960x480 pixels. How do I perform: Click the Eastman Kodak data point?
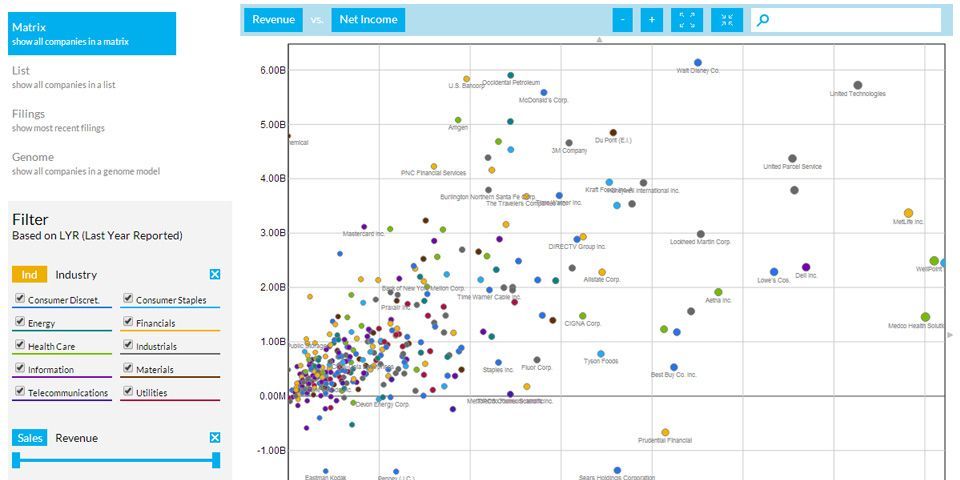pyautogui.click(x=326, y=471)
